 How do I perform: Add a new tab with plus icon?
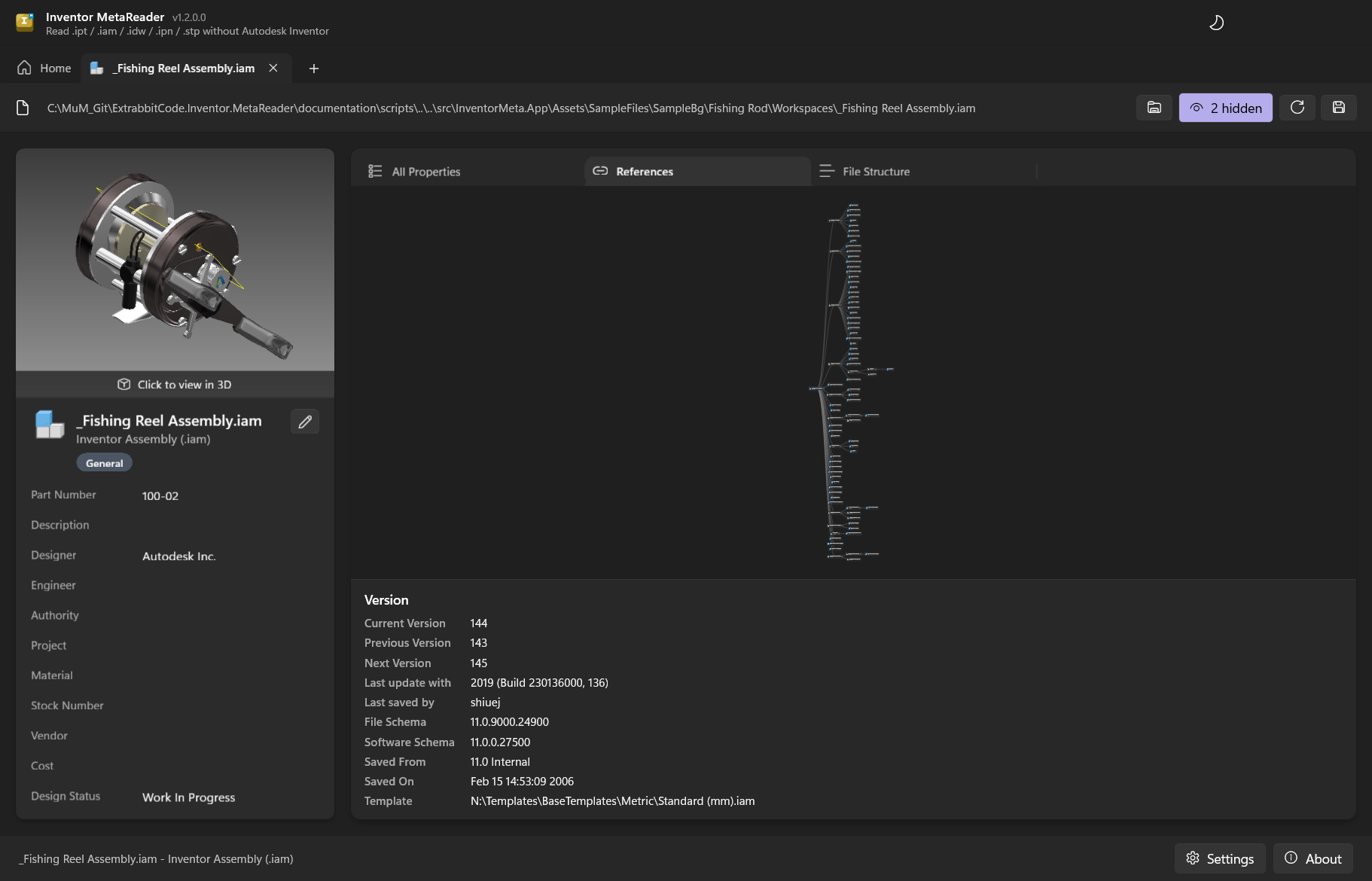coord(314,69)
